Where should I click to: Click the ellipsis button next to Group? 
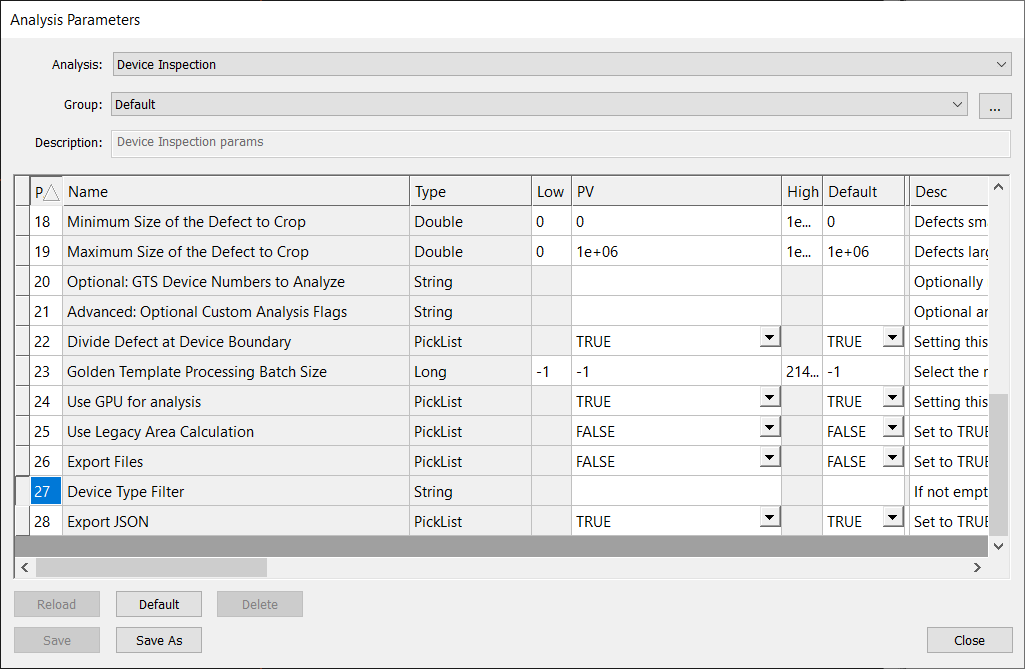click(x=994, y=105)
